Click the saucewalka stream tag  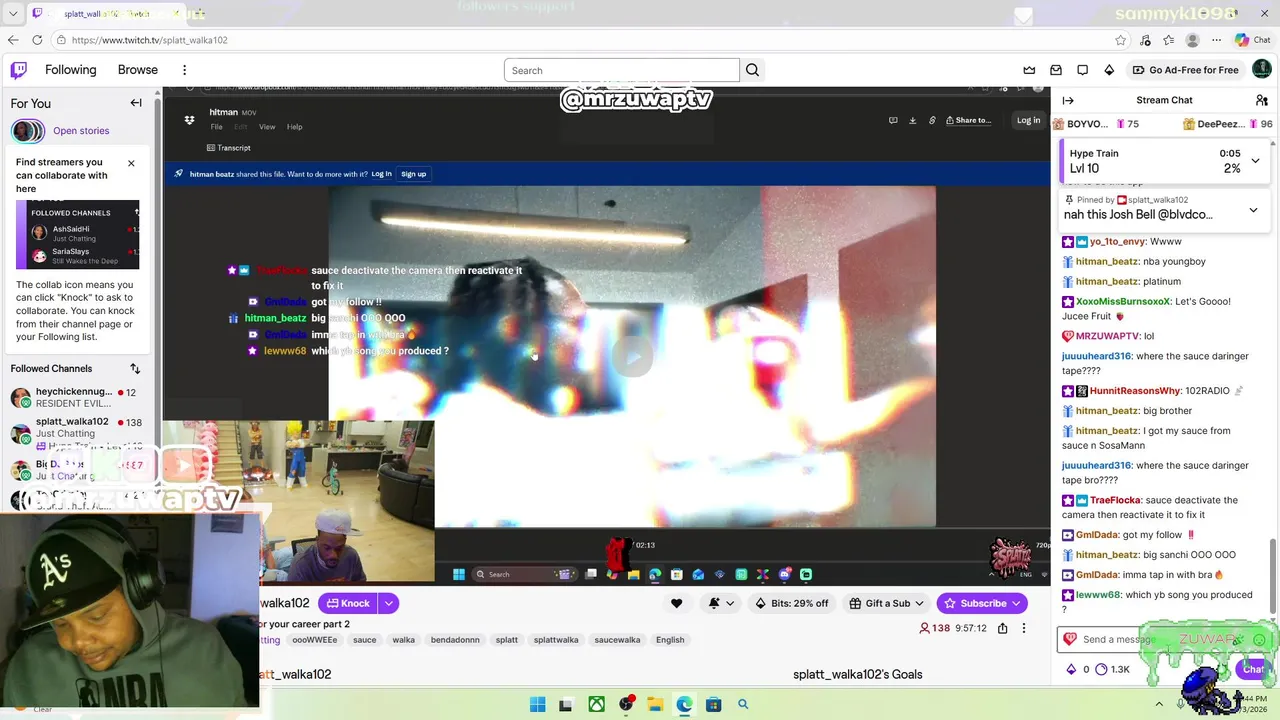coord(617,640)
